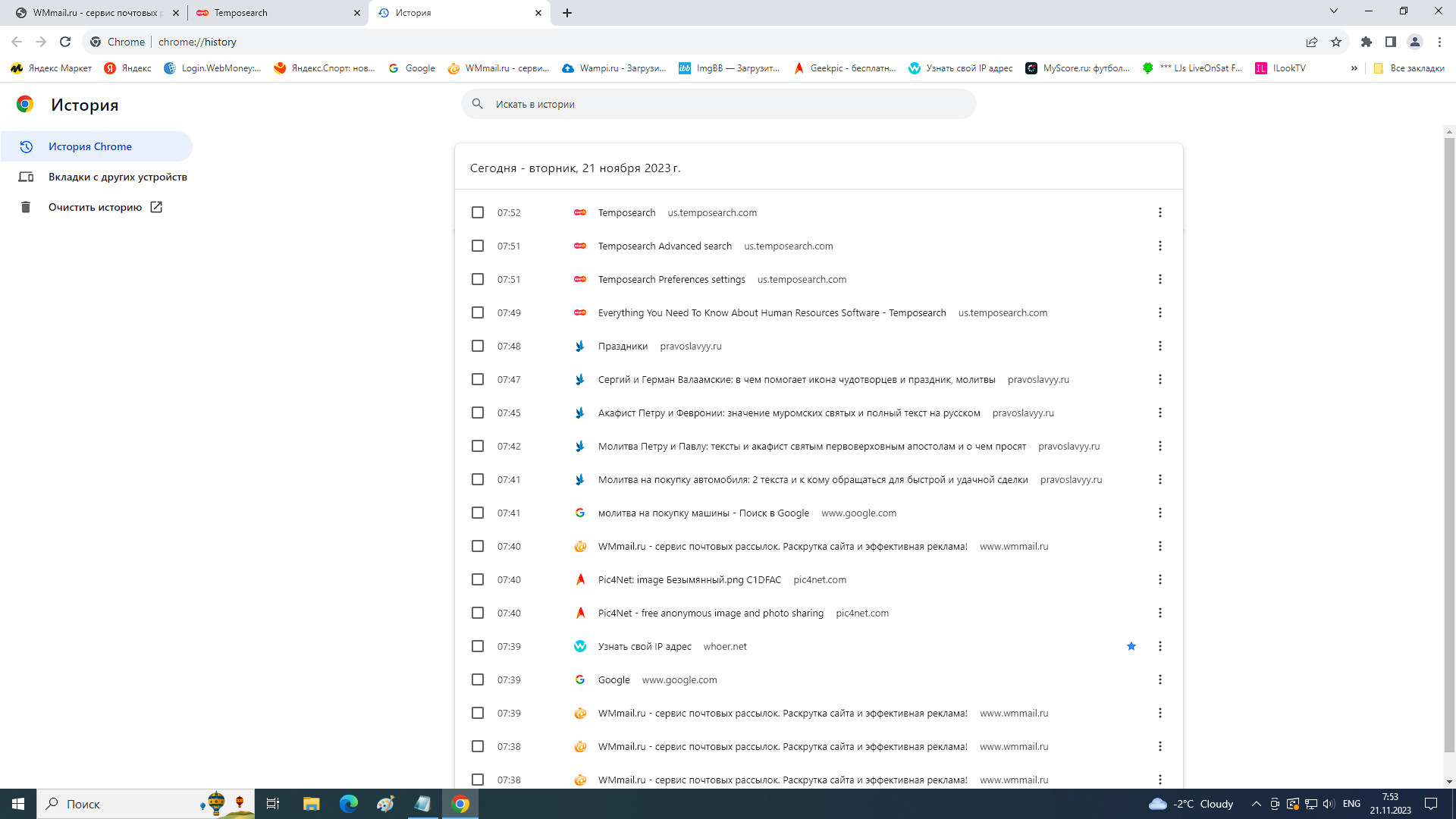1456x819 pixels.
Task: Click the Windows Поиск search box
Action: [144, 804]
